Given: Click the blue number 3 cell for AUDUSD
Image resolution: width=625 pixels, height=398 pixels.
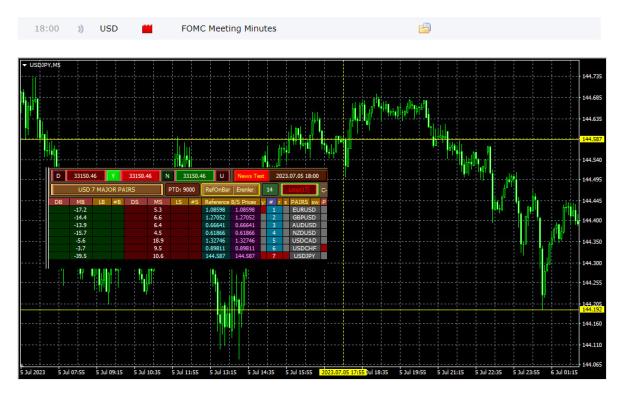Looking at the screenshot, I should [x=274, y=225].
